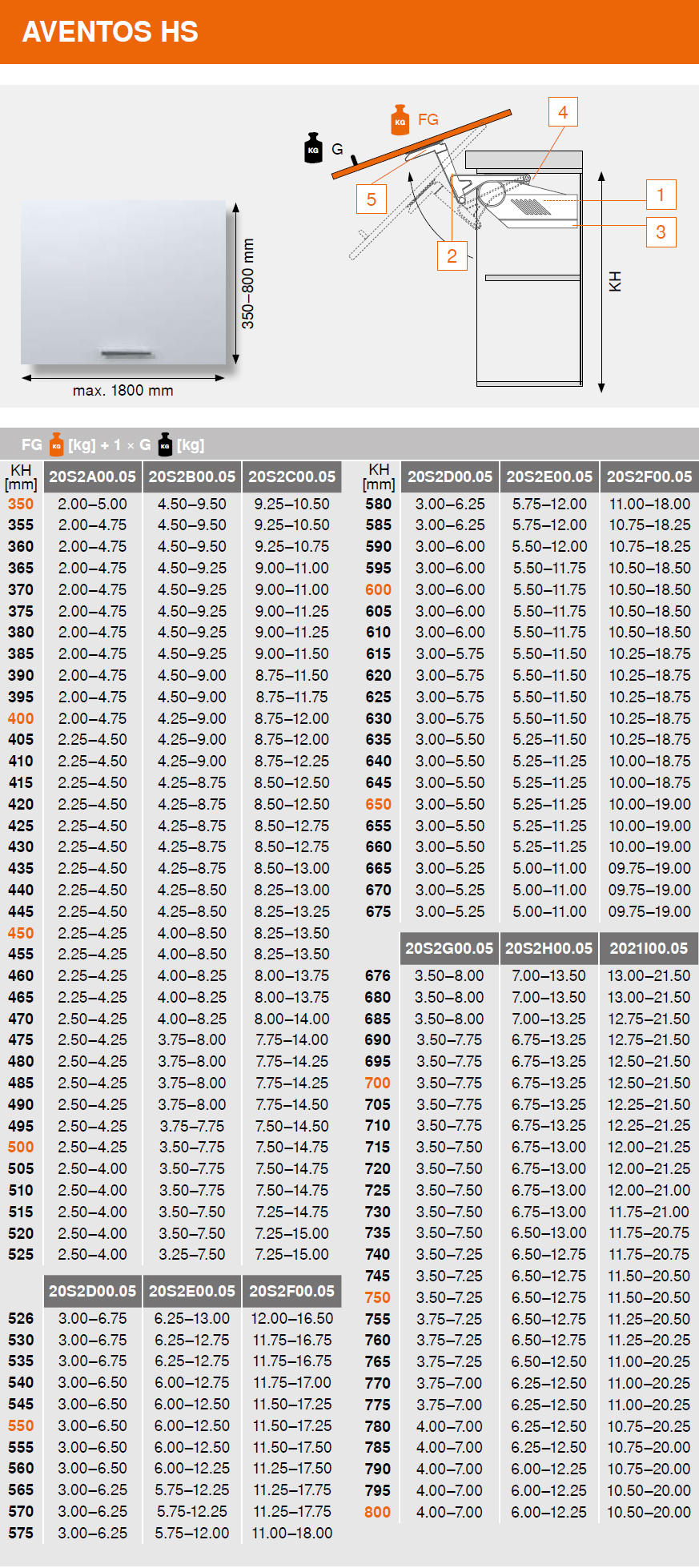699x1568 pixels.
Task: Click the 6.25–13.00 value in row 526
Action: tap(192, 1318)
